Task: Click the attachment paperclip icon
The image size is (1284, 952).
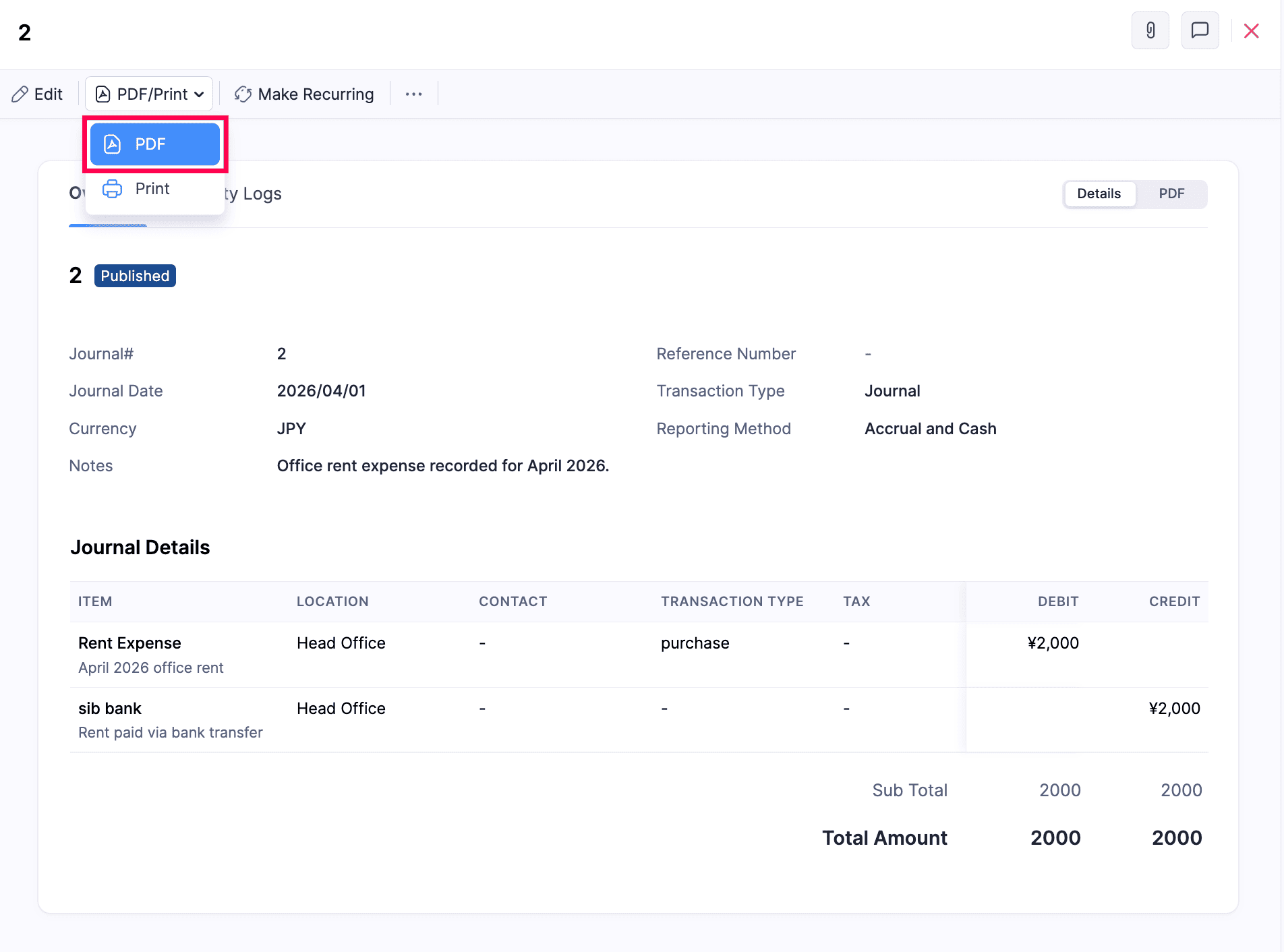Action: point(1150,30)
